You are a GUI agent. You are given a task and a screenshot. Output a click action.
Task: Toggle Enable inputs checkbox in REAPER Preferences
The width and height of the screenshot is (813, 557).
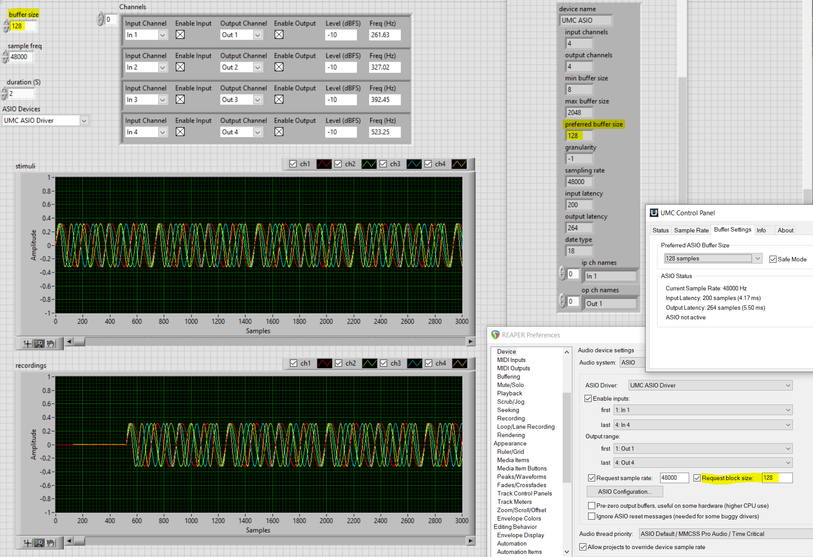[x=588, y=398]
